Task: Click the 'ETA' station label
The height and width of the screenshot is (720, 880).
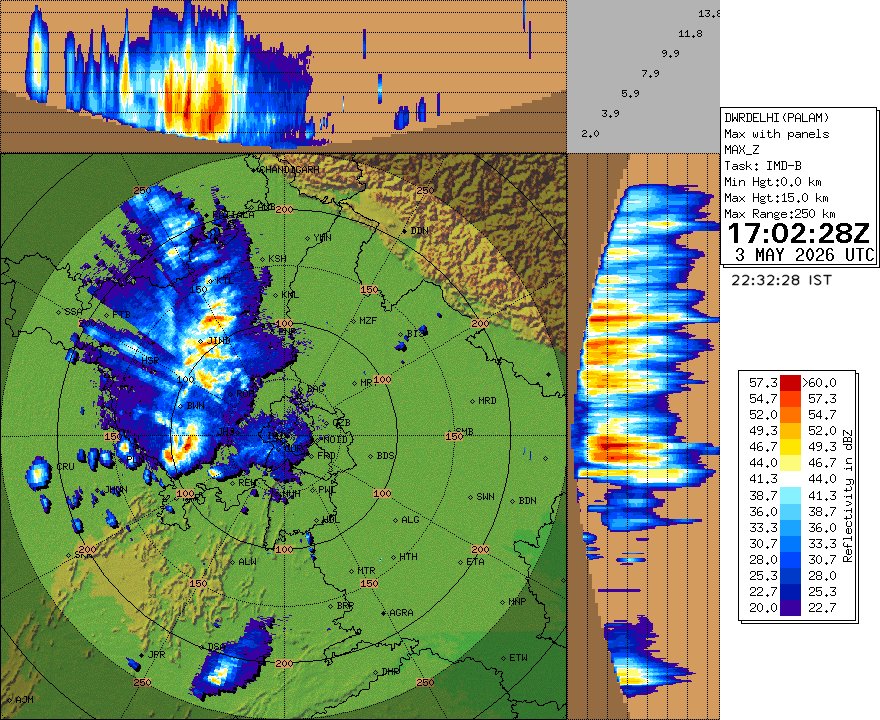Action: coord(475,561)
